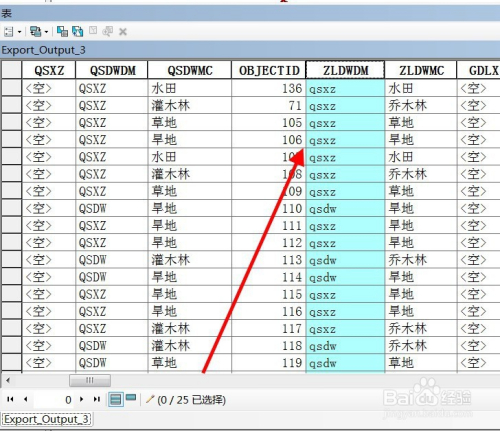The width and height of the screenshot is (500, 431).
Task: Go to the next record
Action: [x=82, y=399]
